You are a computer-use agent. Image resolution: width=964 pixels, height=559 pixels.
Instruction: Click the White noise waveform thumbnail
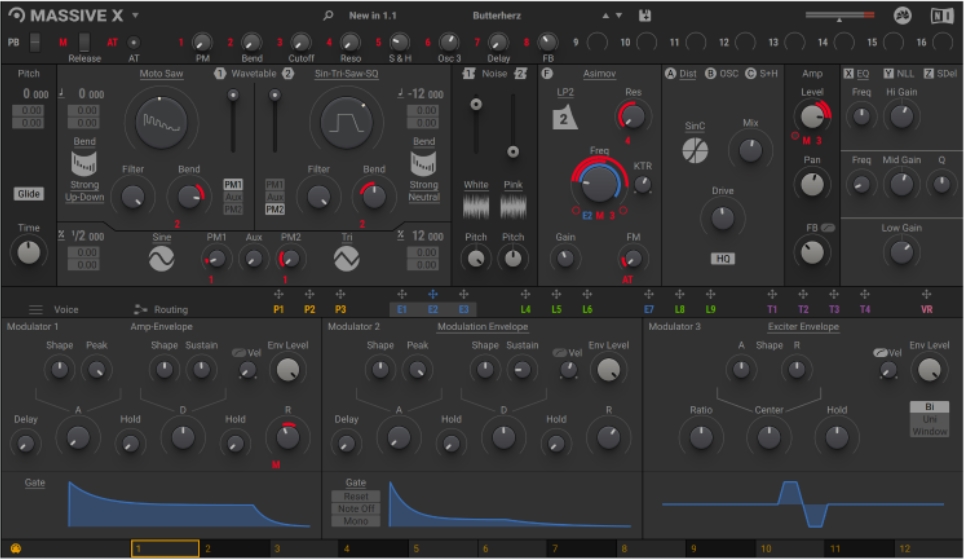[475, 207]
